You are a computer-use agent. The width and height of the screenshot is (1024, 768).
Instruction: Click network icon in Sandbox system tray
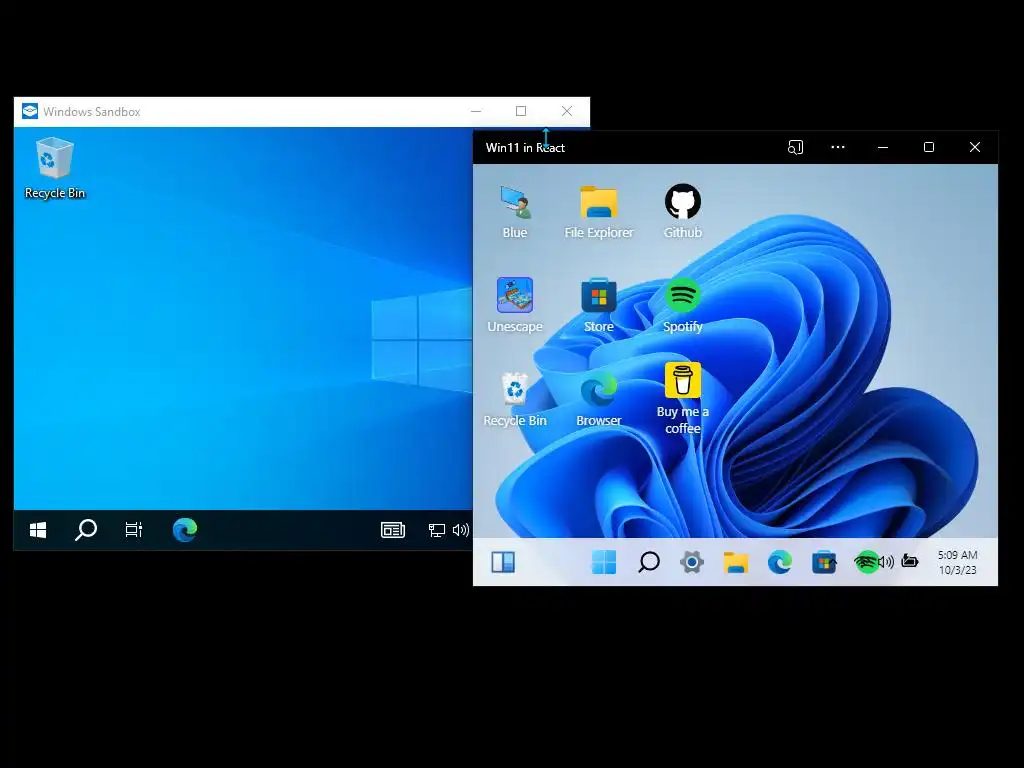tap(436, 530)
